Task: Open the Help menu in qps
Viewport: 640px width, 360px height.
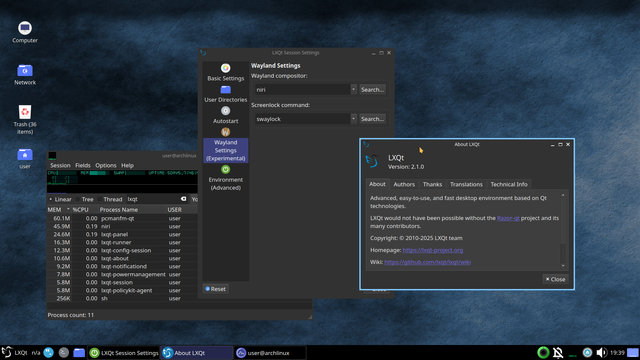Action: click(x=127, y=165)
